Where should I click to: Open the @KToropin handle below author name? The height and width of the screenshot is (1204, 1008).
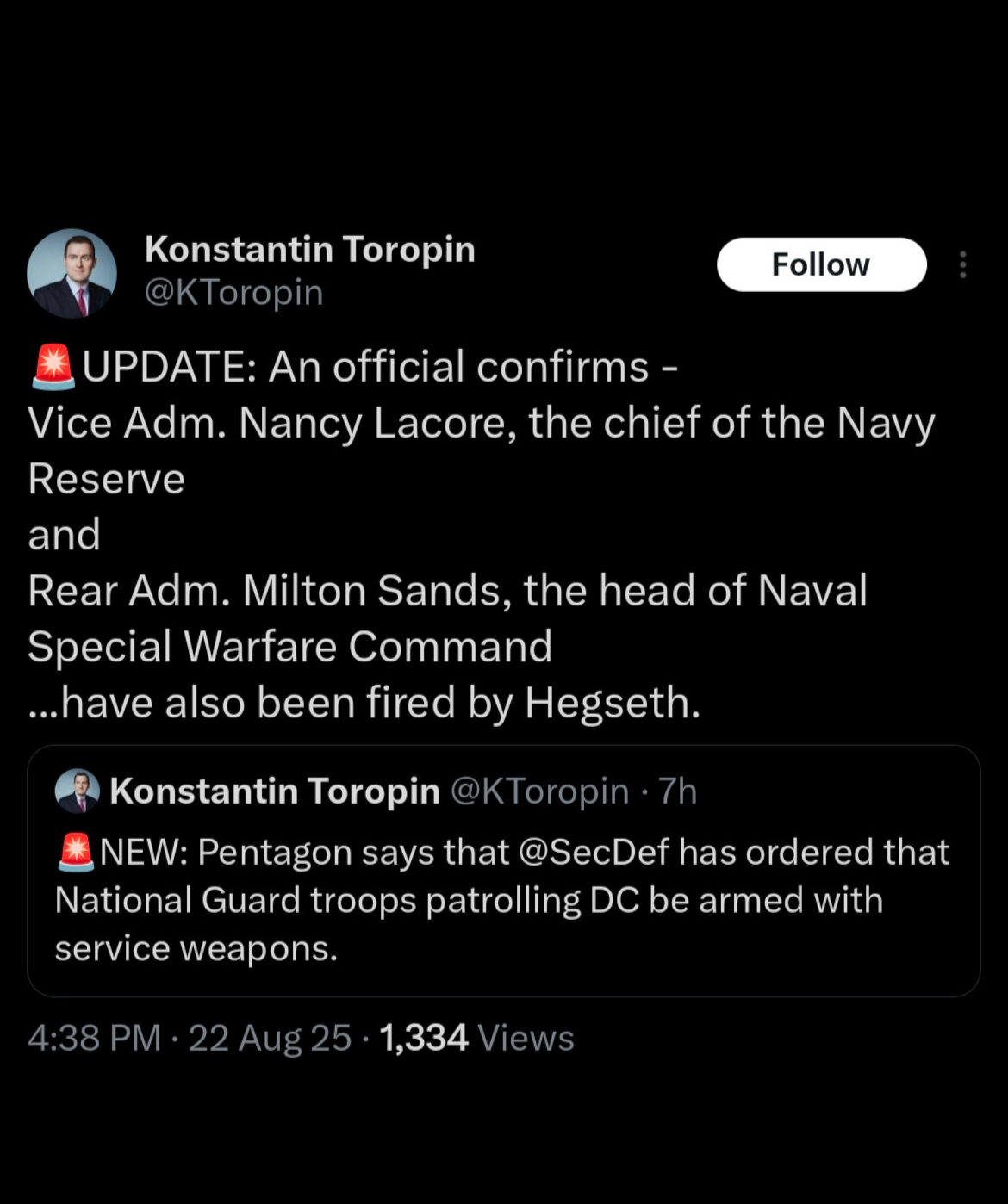233,293
